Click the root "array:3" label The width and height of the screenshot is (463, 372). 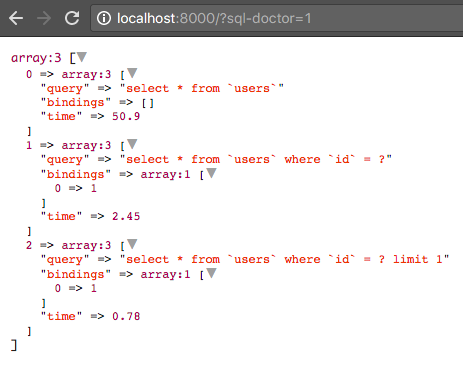click(x=36, y=58)
